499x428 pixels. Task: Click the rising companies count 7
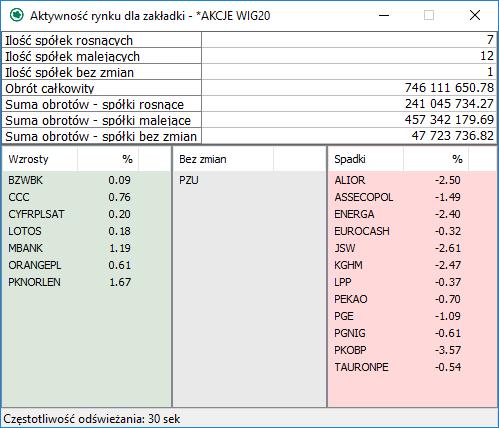pyautogui.click(x=490, y=40)
